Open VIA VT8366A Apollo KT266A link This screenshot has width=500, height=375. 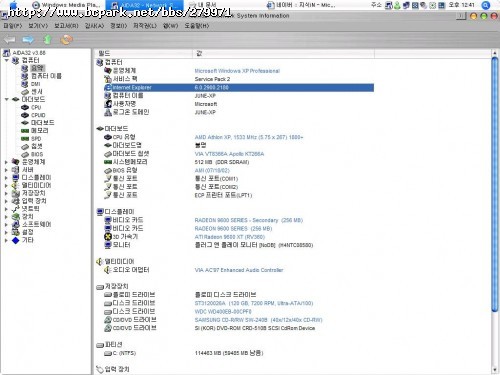[229, 154]
